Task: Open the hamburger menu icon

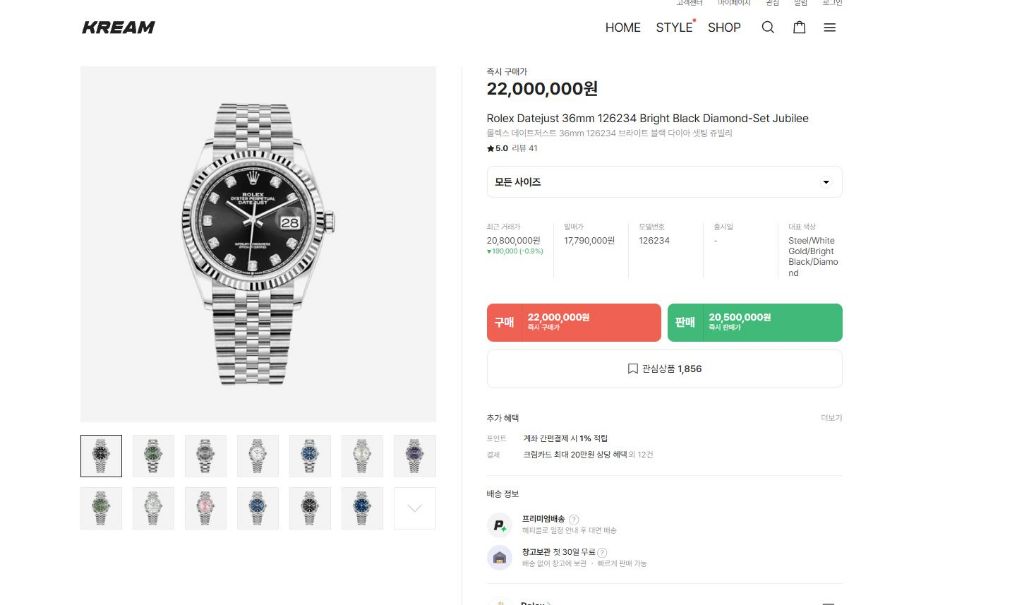Action: click(829, 27)
